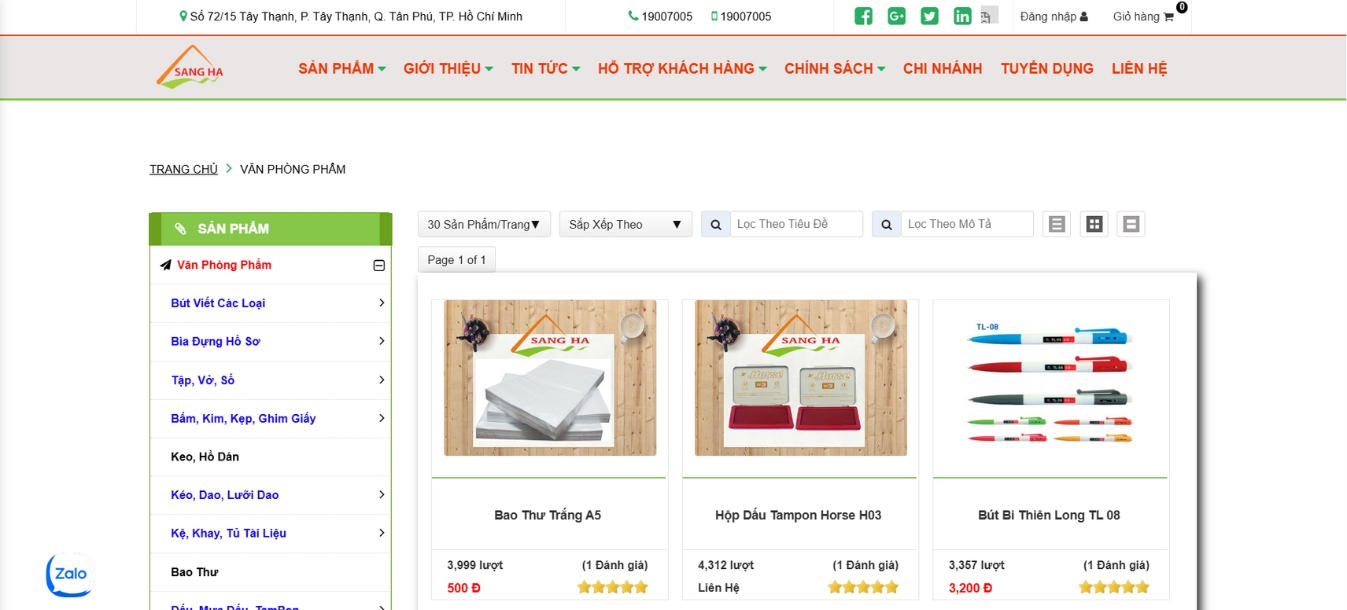Open the Twitter social icon
The width and height of the screenshot is (1347, 610).
click(x=929, y=16)
